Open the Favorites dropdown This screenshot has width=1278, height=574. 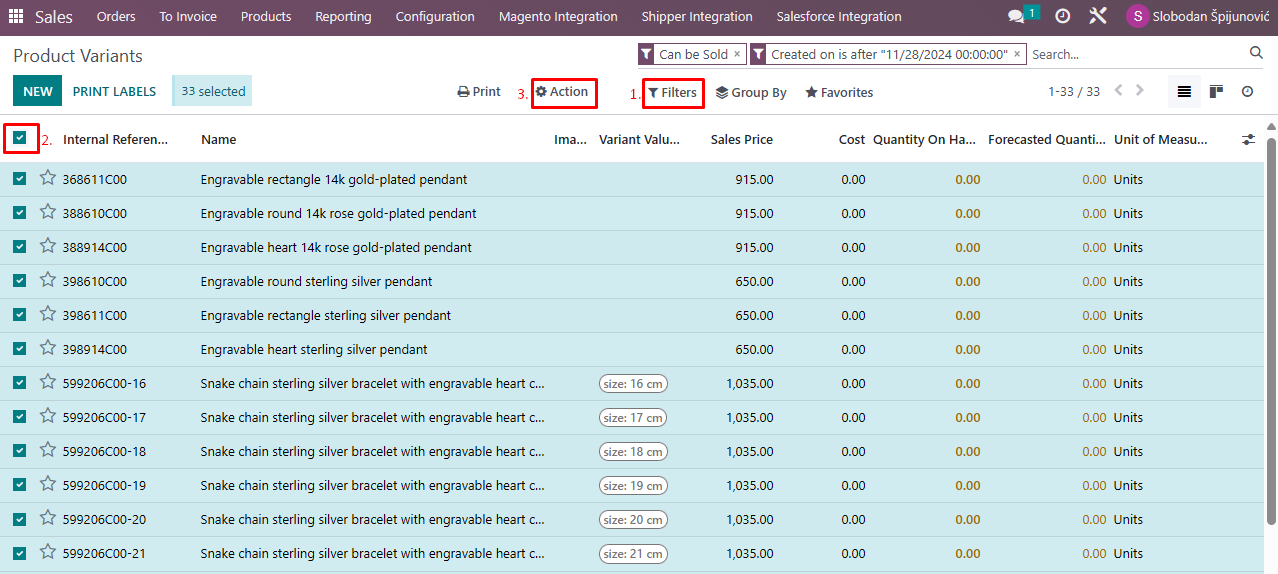coord(839,93)
